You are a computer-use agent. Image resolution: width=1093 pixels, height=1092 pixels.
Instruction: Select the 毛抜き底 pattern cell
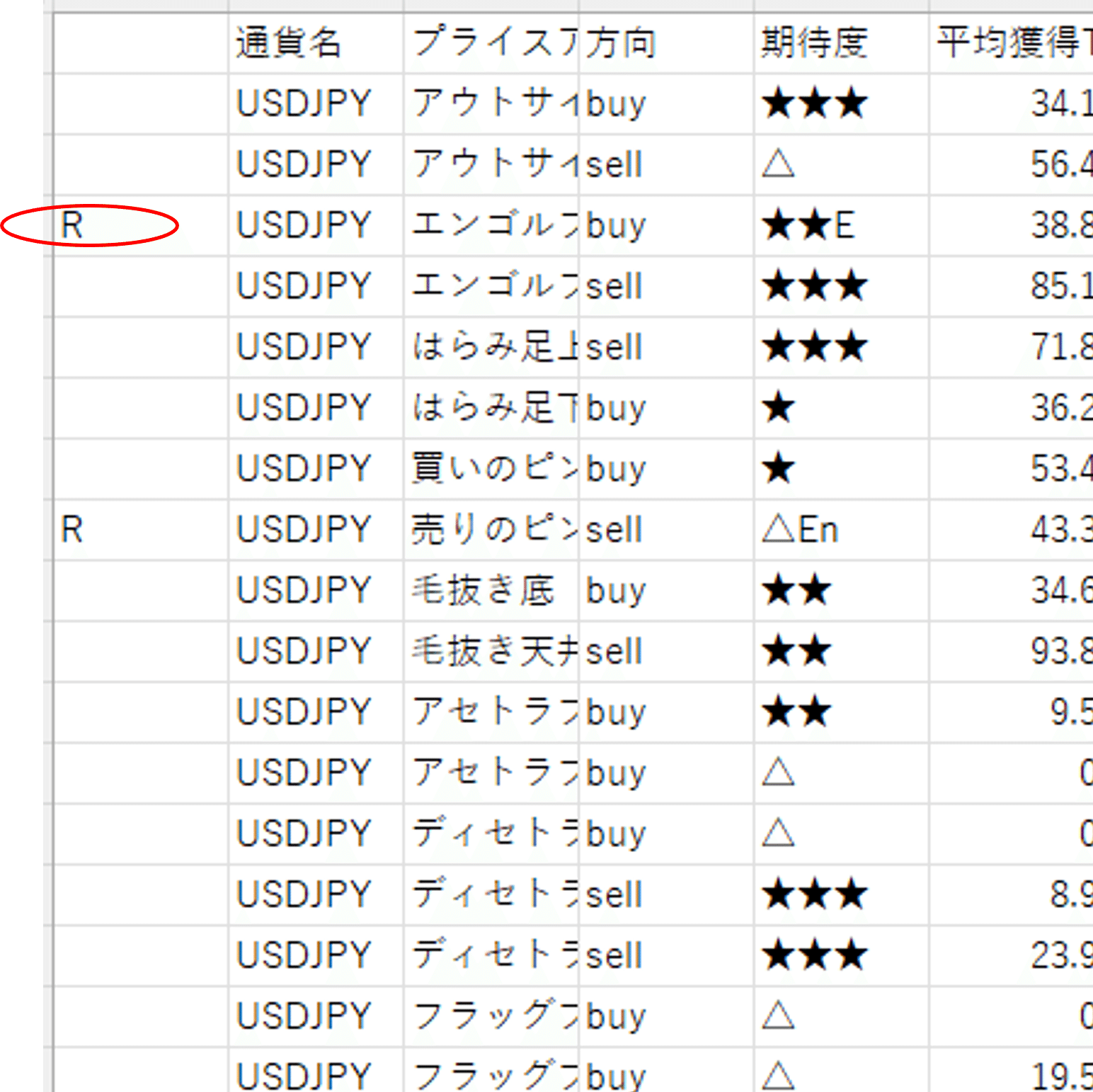pyautogui.click(x=491, y=591)
